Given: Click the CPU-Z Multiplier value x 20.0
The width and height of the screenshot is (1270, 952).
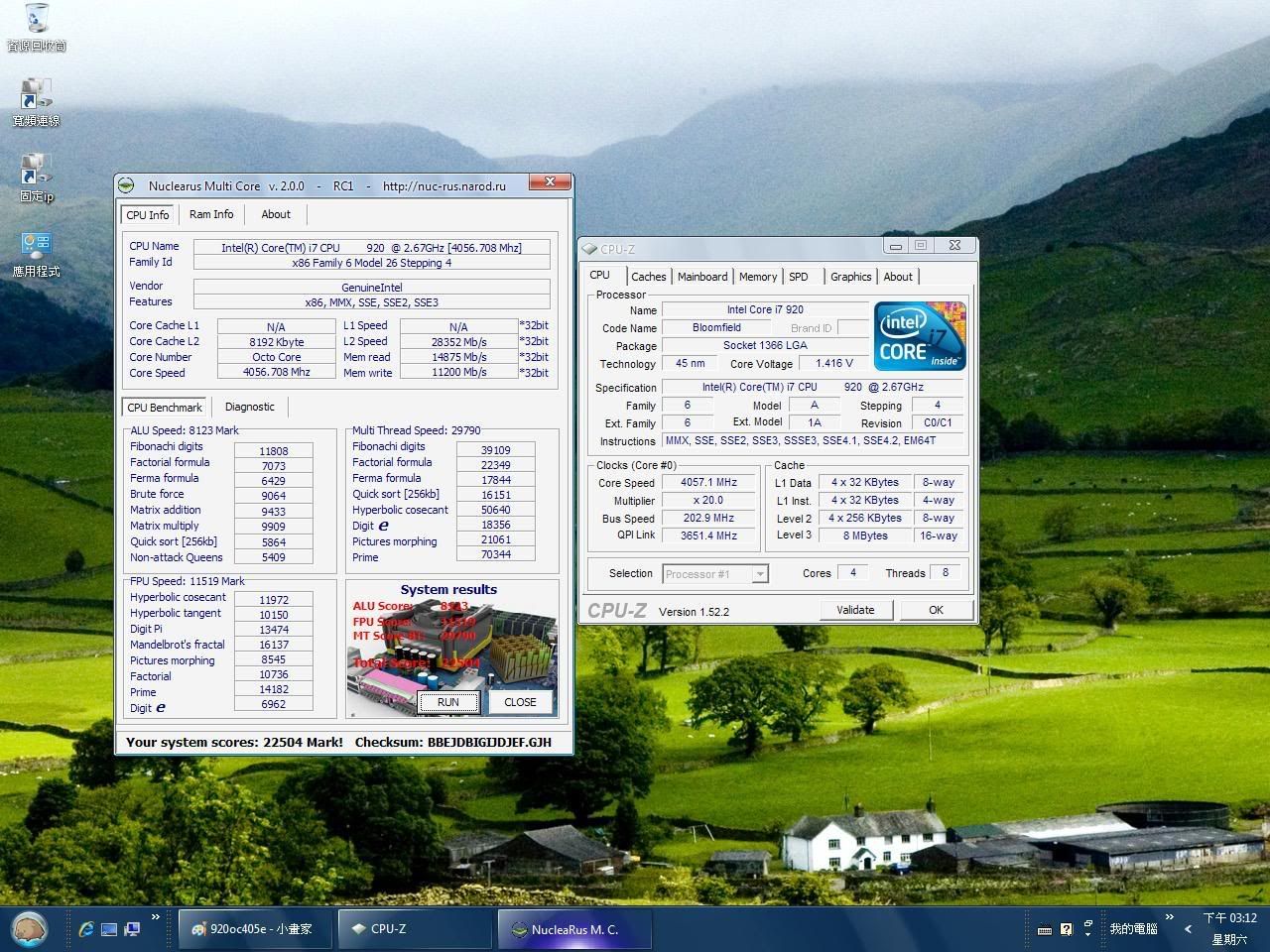Looking at the screenshot, I should click(x=708, y=500).
